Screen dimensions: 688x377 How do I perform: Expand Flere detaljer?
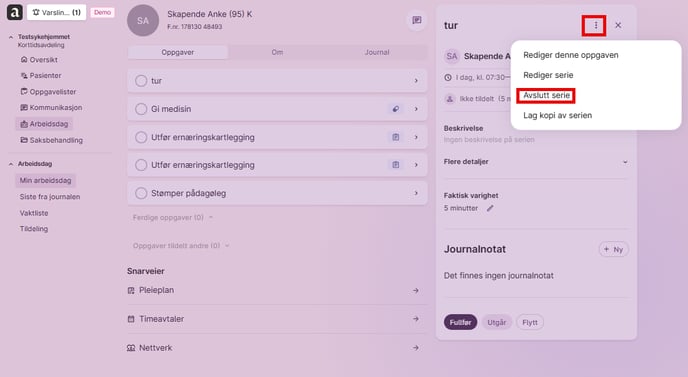(536, 162)
